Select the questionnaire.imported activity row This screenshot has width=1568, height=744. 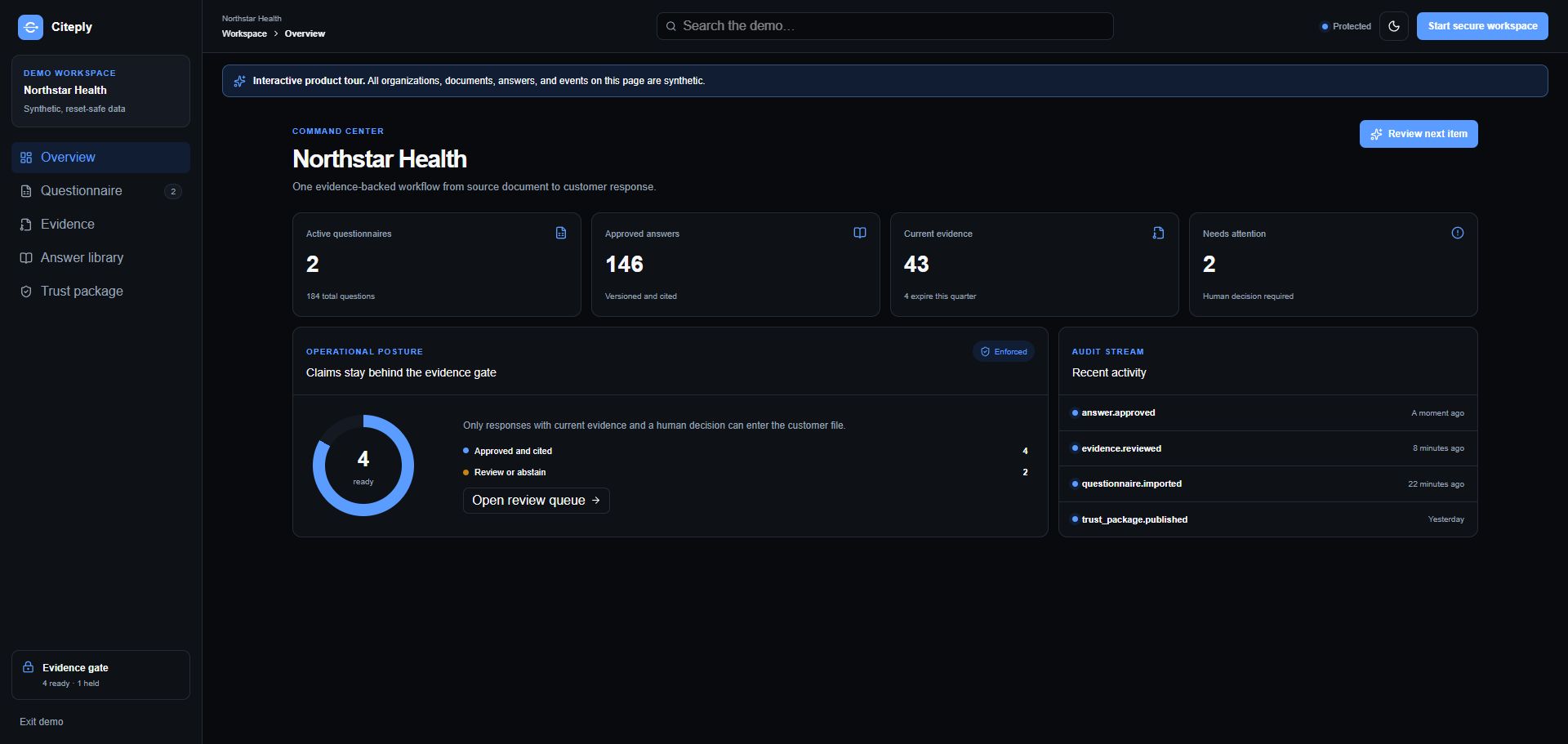pyautogui.click(x=1268, y=484)
